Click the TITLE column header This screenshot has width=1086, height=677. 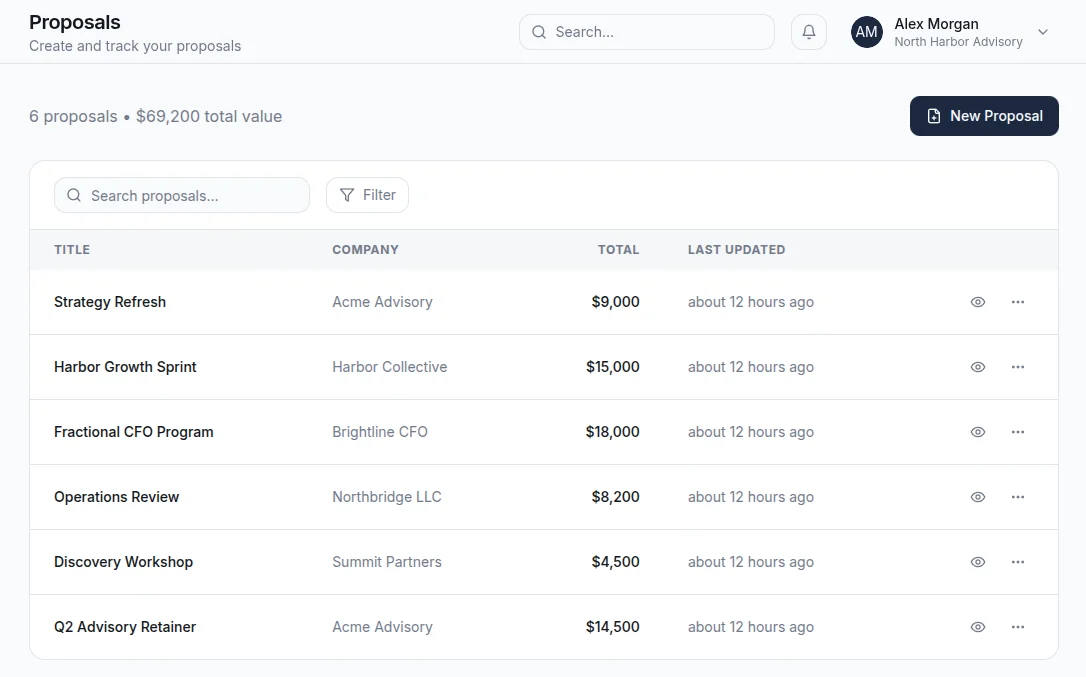pyautogui.click(x=72, y=249)
